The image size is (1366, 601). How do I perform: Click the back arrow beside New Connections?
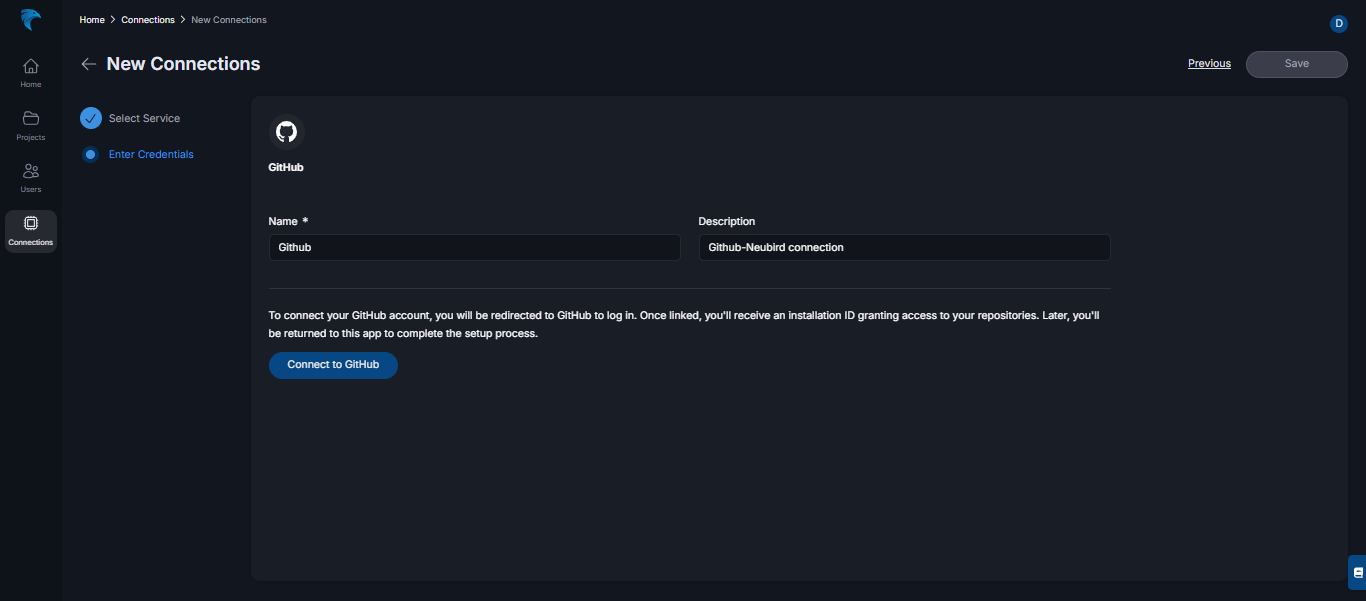89,64
